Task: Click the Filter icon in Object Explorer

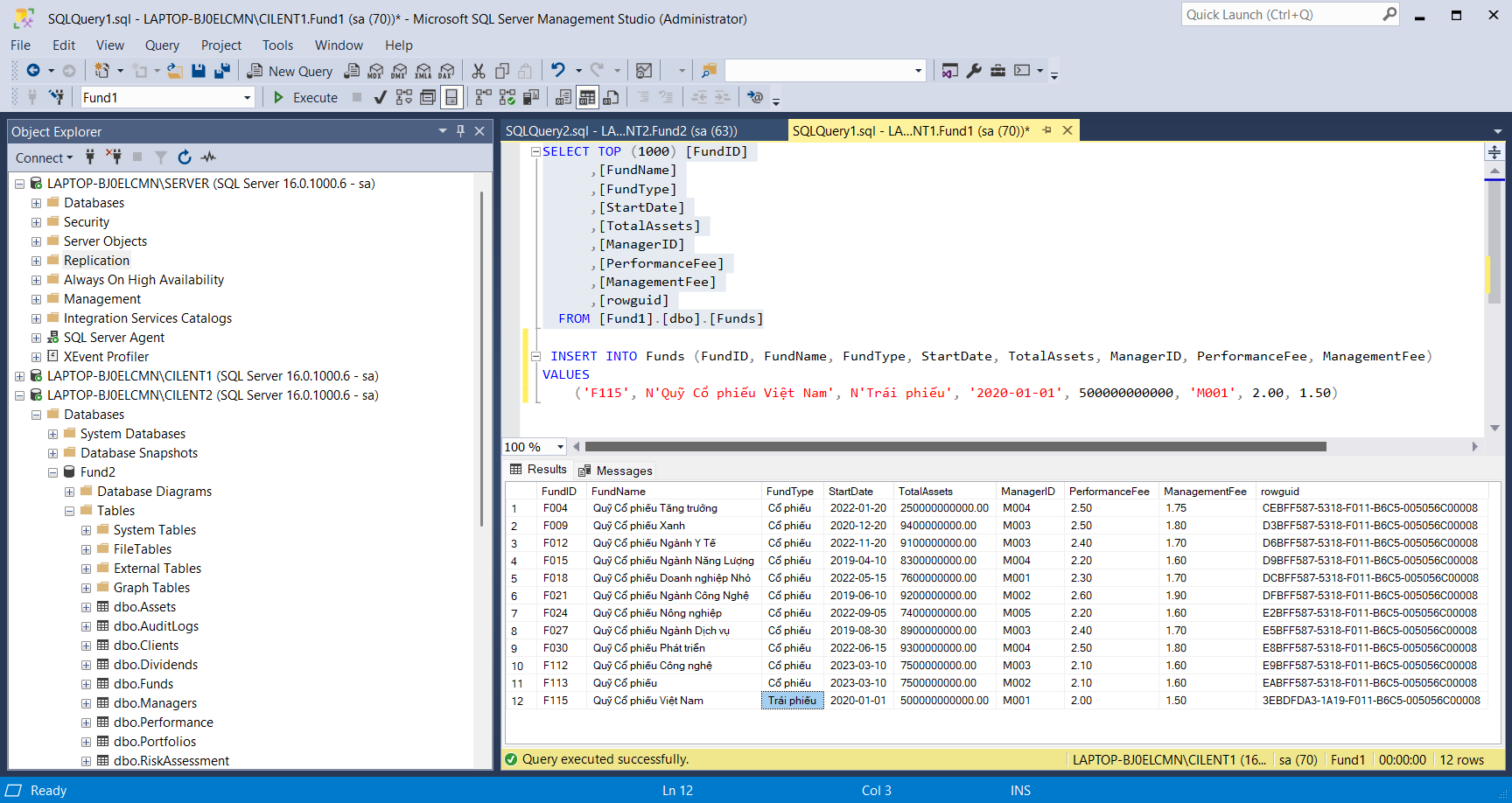Action: click(160, 157)
